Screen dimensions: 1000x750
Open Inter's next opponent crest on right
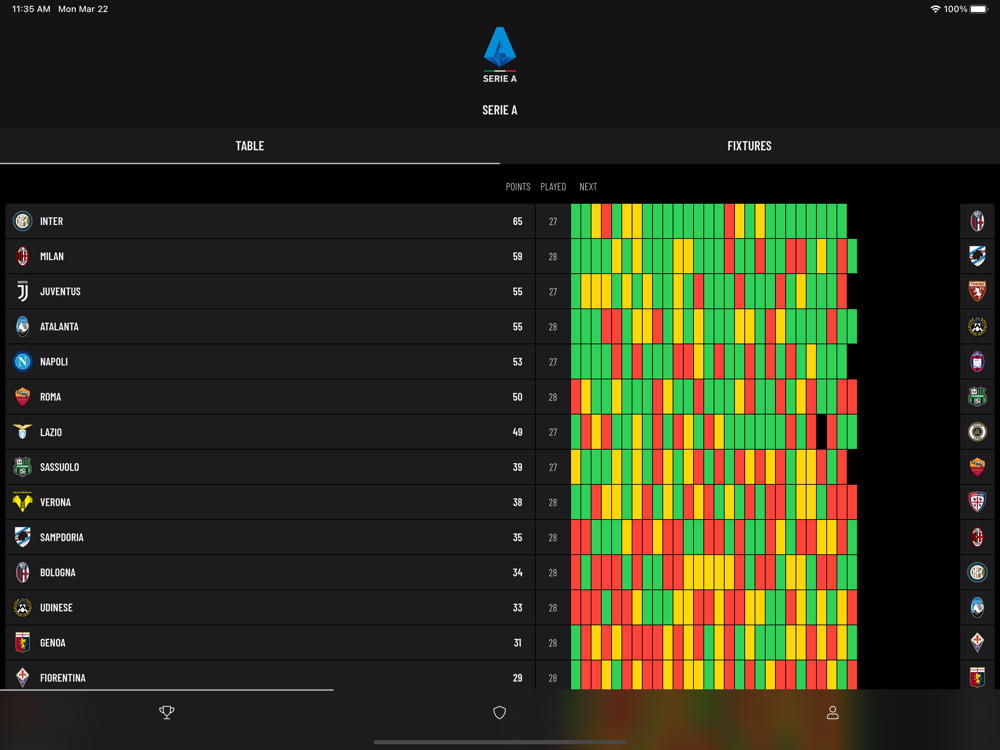977,221
